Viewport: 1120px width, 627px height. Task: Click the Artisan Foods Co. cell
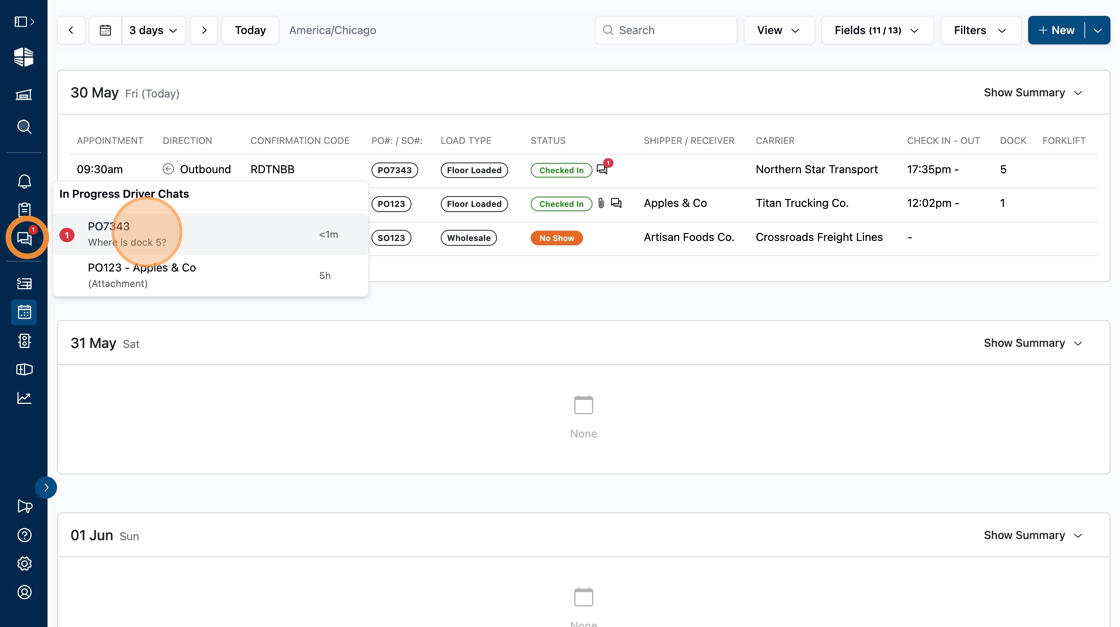point(689,237)
